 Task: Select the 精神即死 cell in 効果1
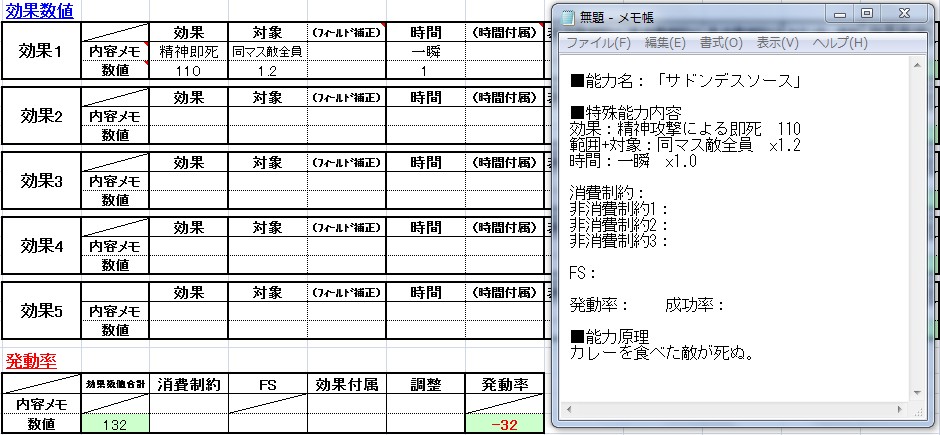188,51
